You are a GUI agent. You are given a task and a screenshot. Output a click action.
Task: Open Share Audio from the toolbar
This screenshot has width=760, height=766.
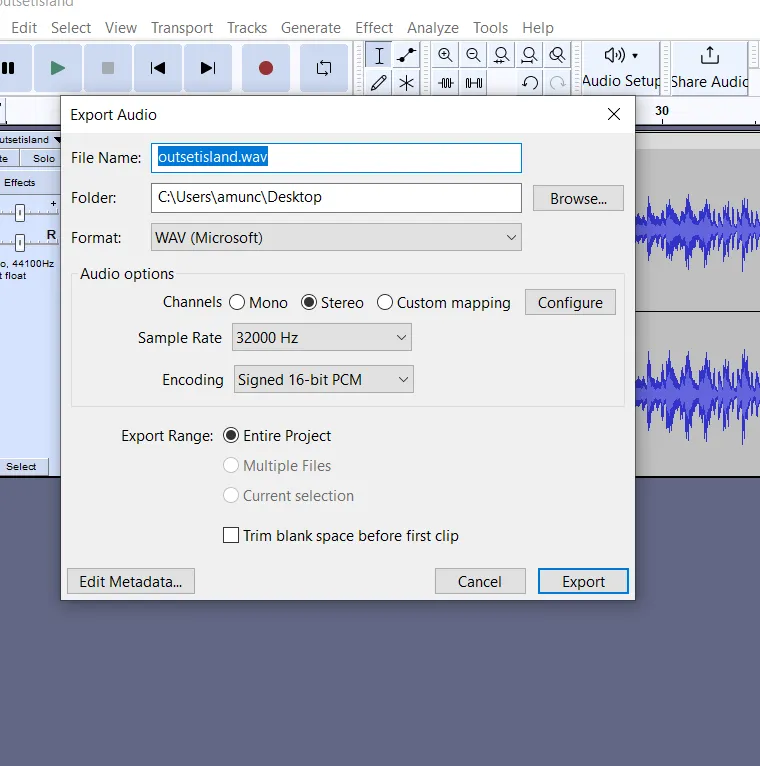(709, 68)
